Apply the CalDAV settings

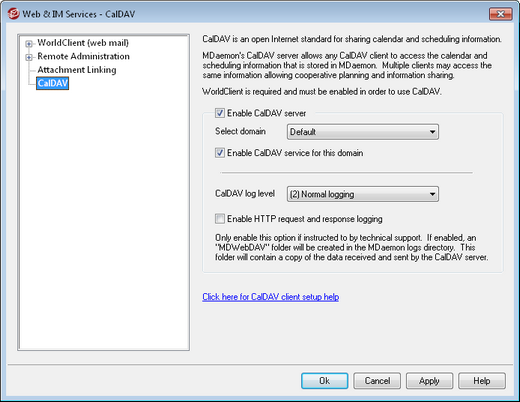click(429, 381)
